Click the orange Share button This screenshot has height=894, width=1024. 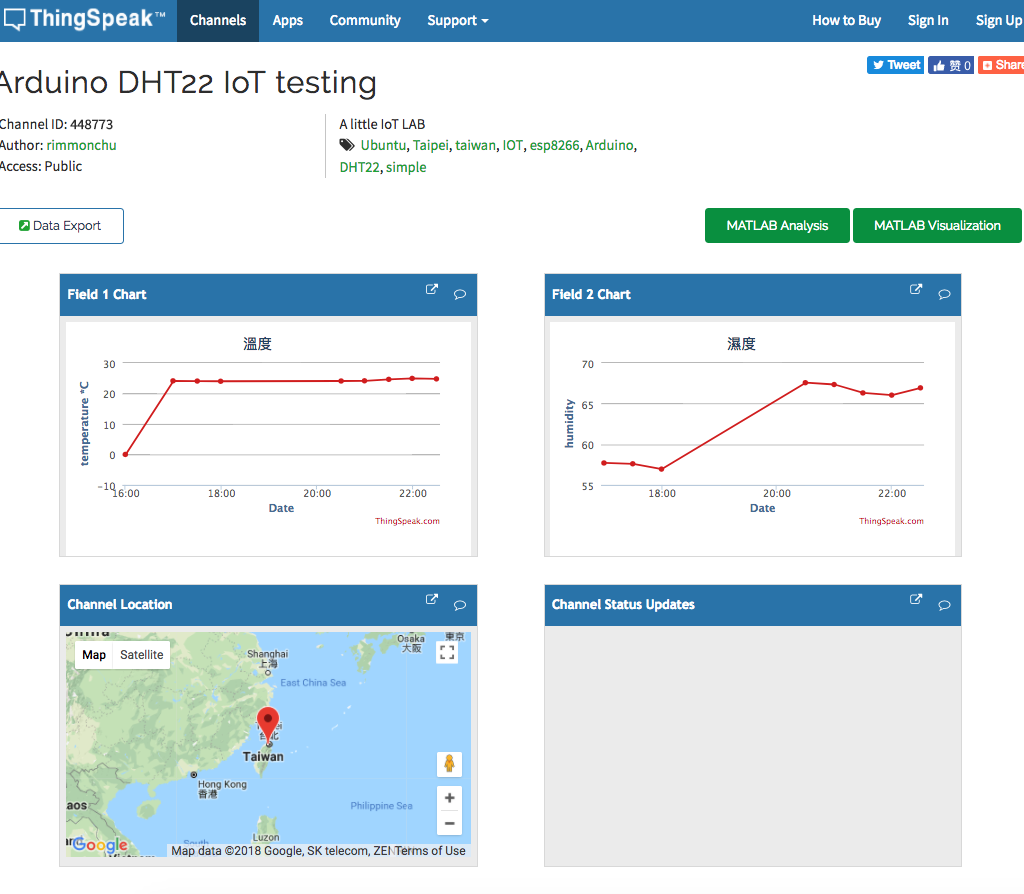1001,65
